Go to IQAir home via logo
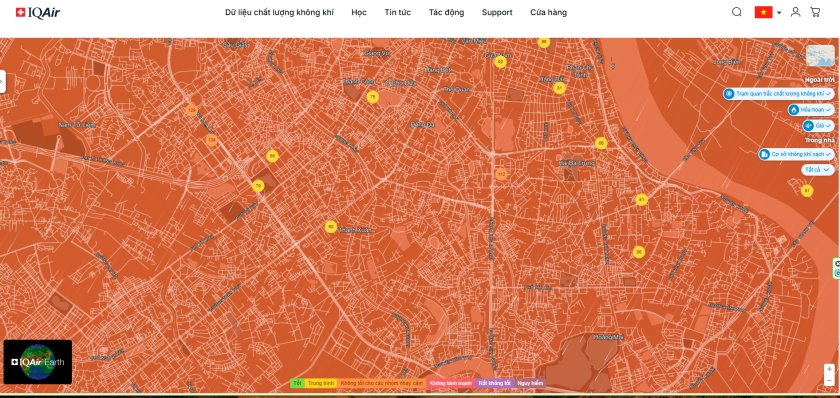Screen dimensions: 840x398 [38, 12]
